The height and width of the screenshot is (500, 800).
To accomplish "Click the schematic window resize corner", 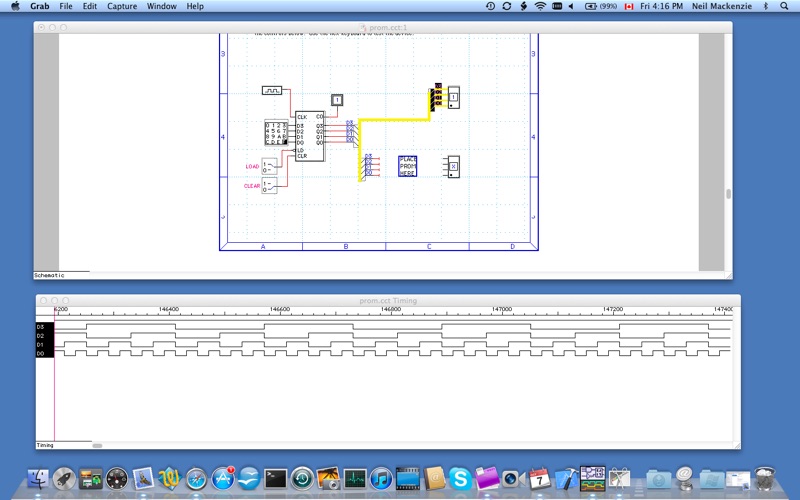I will (x=729, y=276).
